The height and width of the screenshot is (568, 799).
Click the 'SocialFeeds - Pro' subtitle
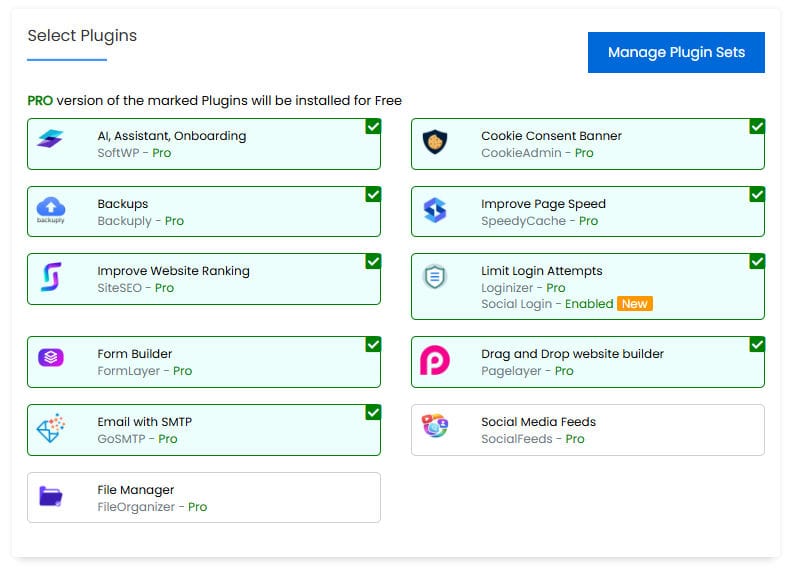532,439
